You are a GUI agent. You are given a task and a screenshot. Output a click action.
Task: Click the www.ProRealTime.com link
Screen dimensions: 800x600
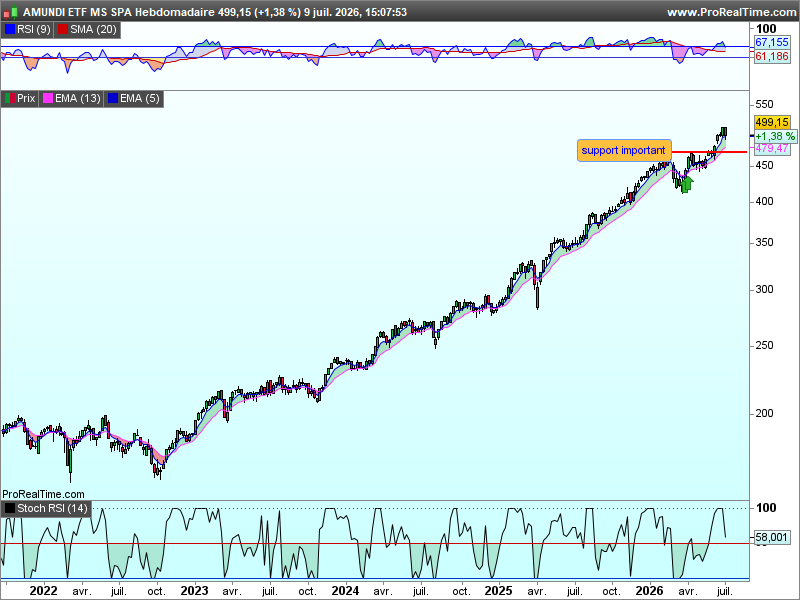click(731, 12)
